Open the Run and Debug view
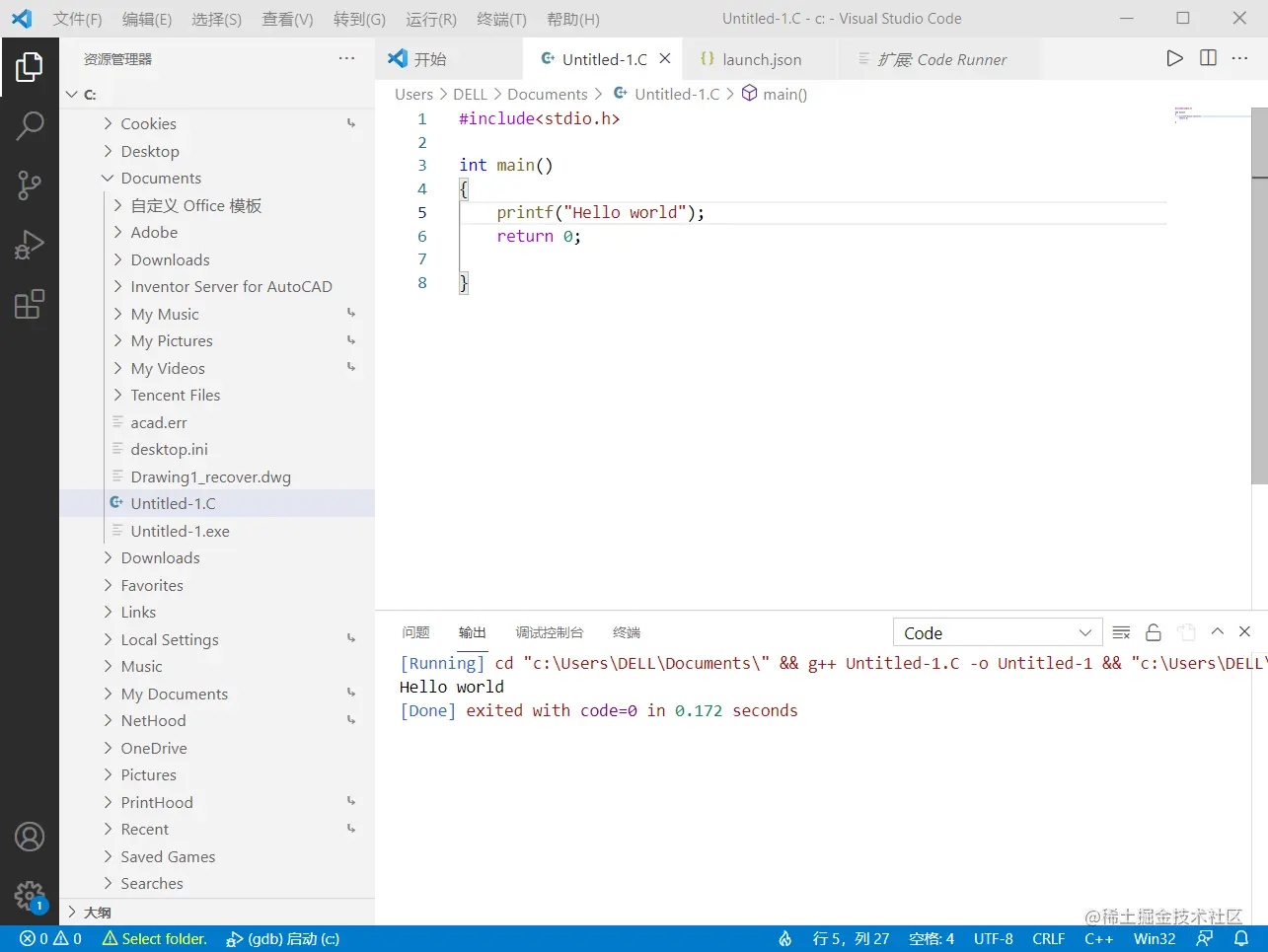This screenshot has height=952, width=1268. [30, 245]
